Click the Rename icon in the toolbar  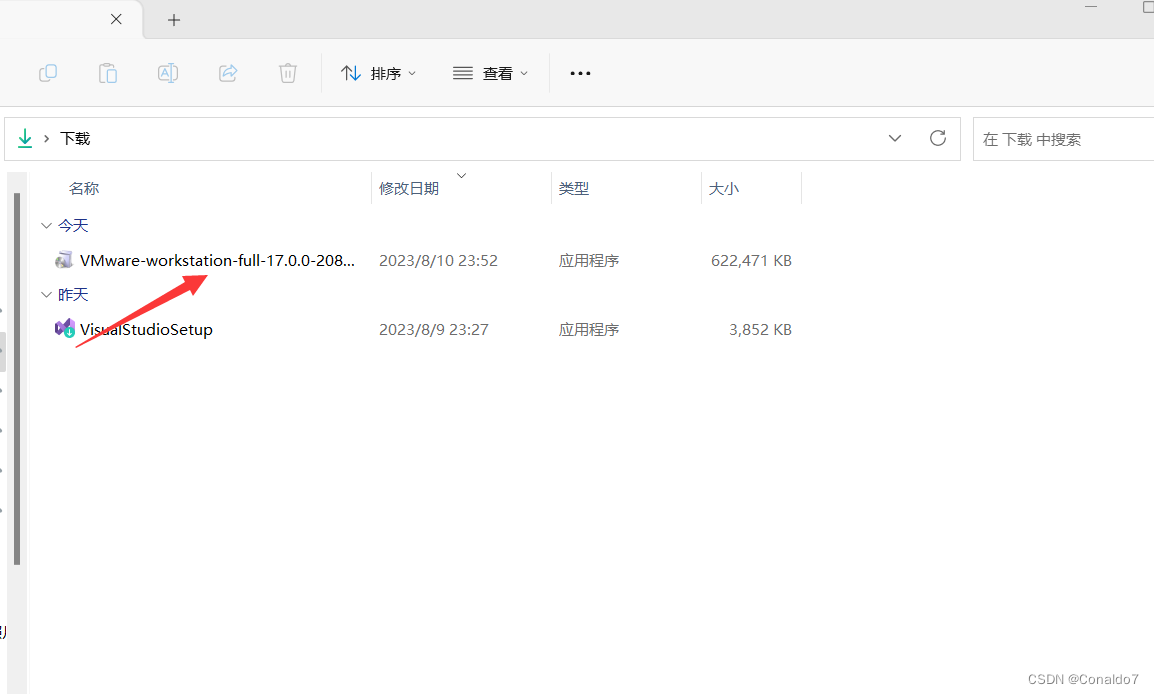168,73
